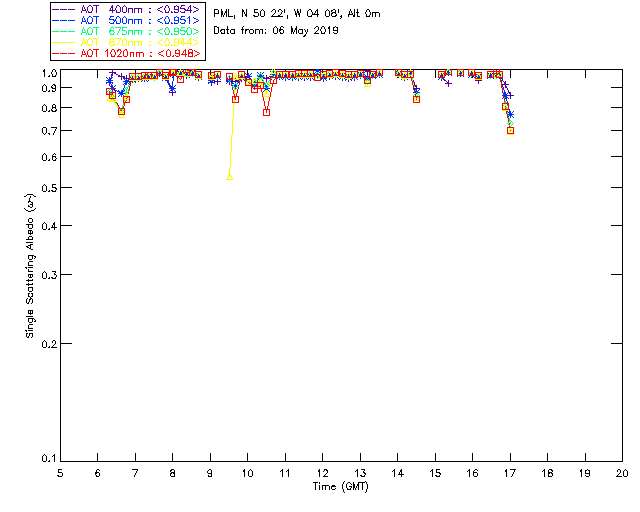Viewport: 640px width, 512px height.
Task: Click the red square minimum near time 6.6
Action: (x=121, y=111)
